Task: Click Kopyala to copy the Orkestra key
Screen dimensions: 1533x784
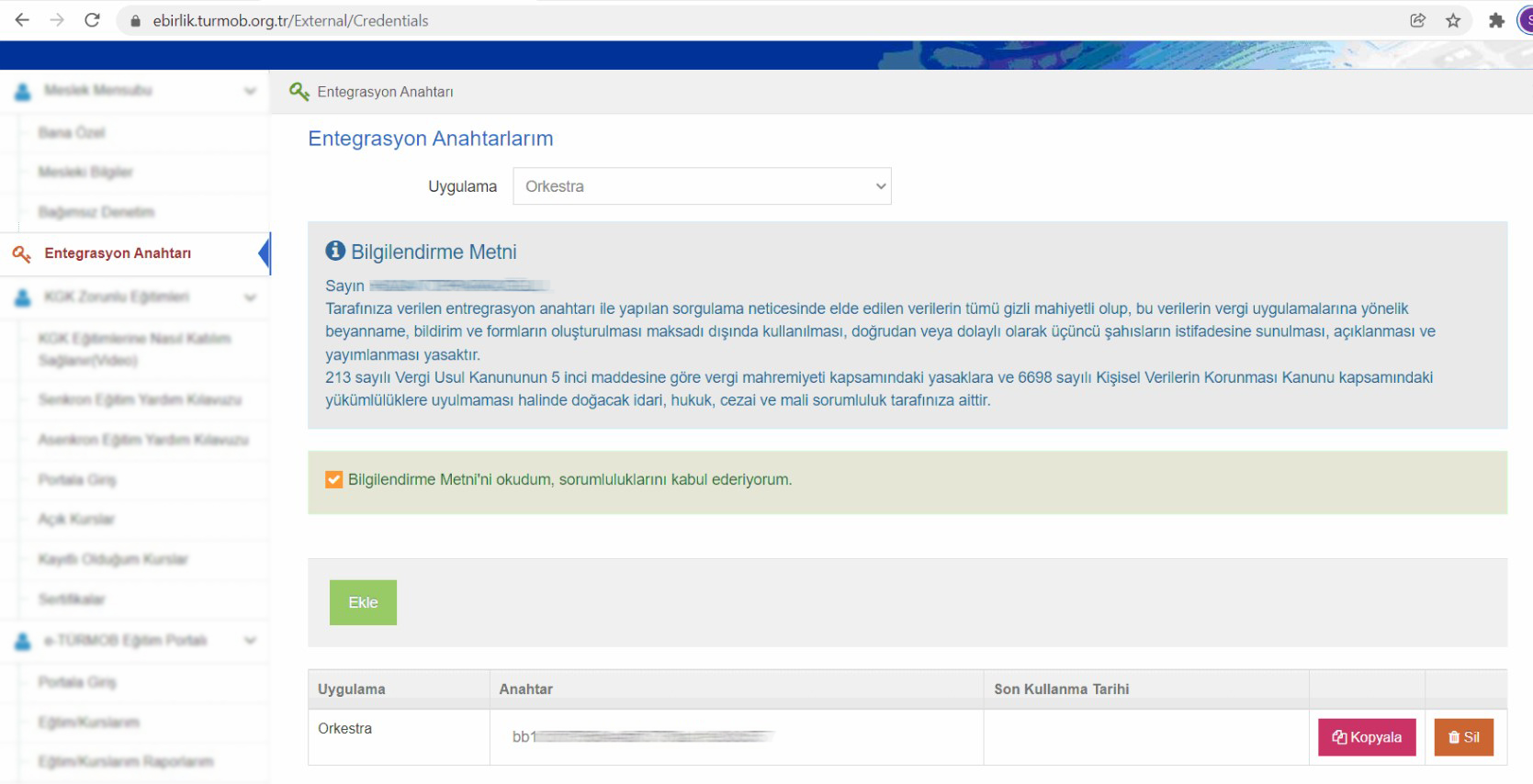Action: click(1367, 737)
